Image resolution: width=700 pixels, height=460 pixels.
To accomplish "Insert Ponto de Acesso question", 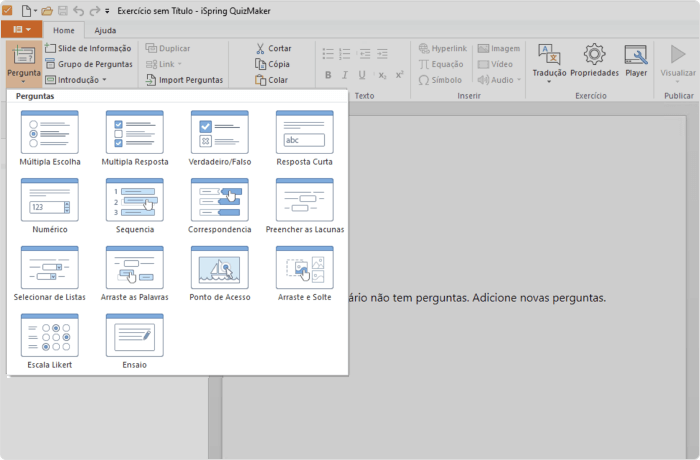I will tap(220, 273).
